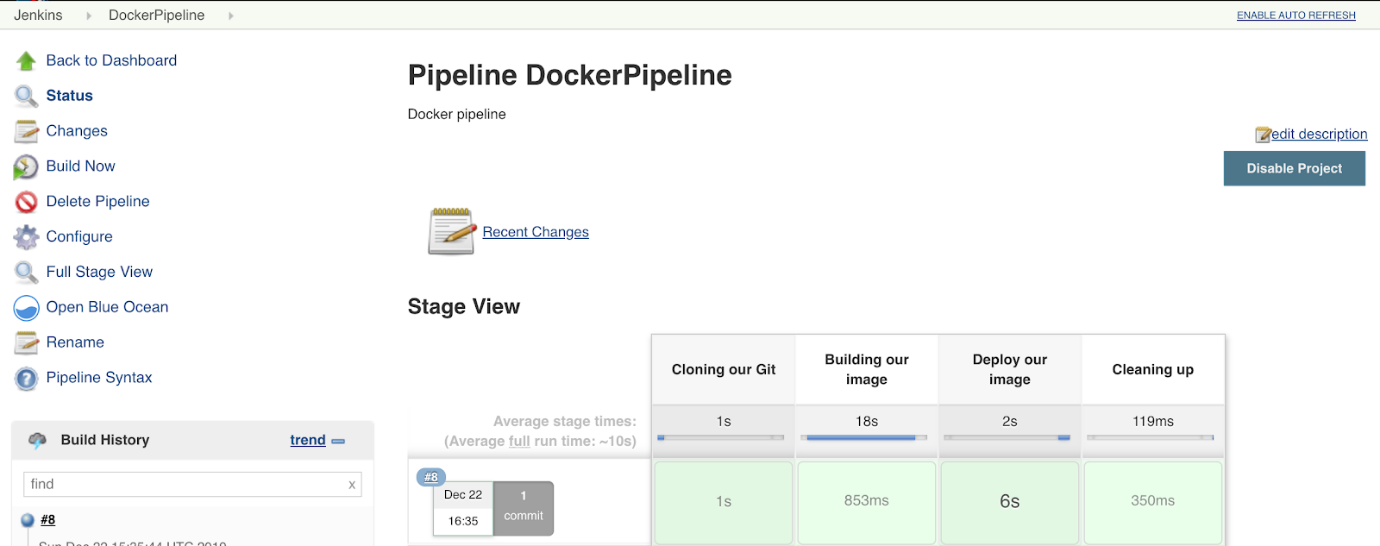Clear the find box with the x
Image resolution: width=1380 pixels, height=546 pixels.
352,485
